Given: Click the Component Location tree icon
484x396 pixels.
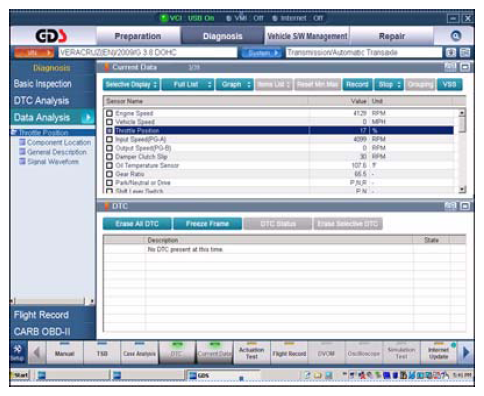Looking at the screenshot, I should tap(22, 142).
